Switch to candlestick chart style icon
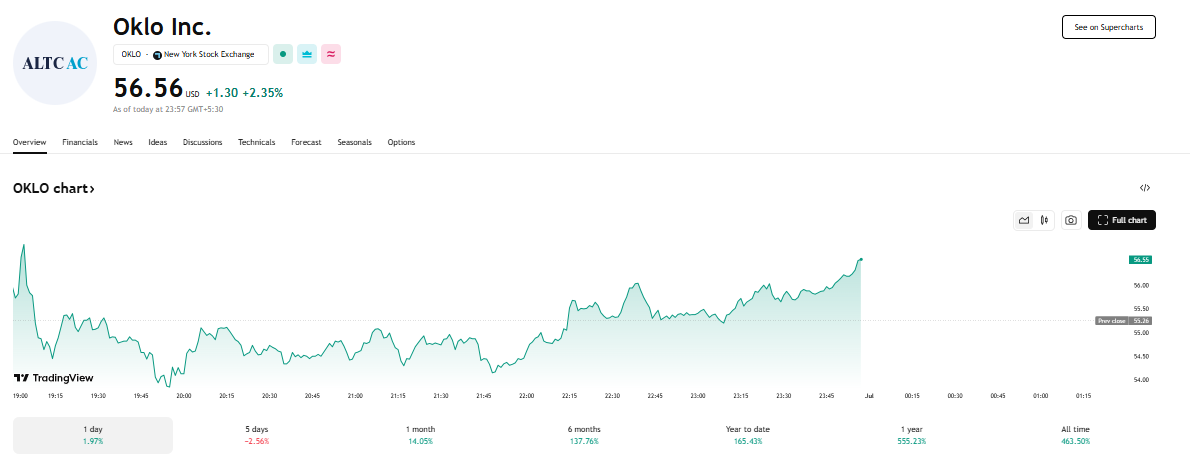Viewport: 1190px width, 466px height. tap(1045, 220)
